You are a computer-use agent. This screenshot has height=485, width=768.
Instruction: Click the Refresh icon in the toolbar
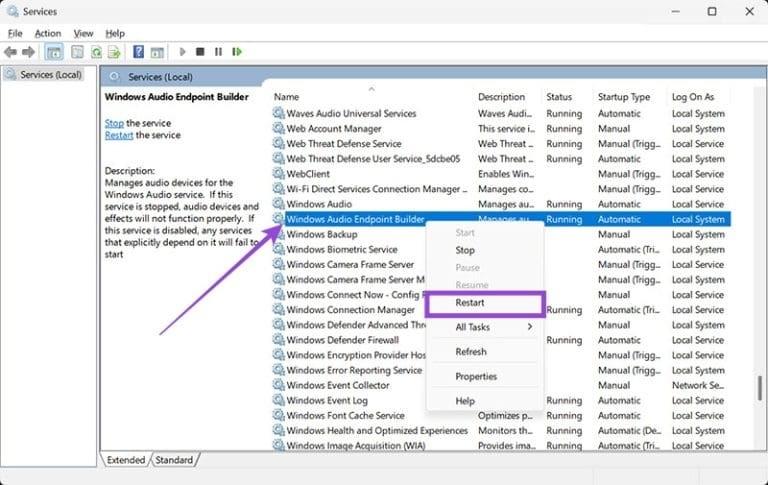pos(97,51)
